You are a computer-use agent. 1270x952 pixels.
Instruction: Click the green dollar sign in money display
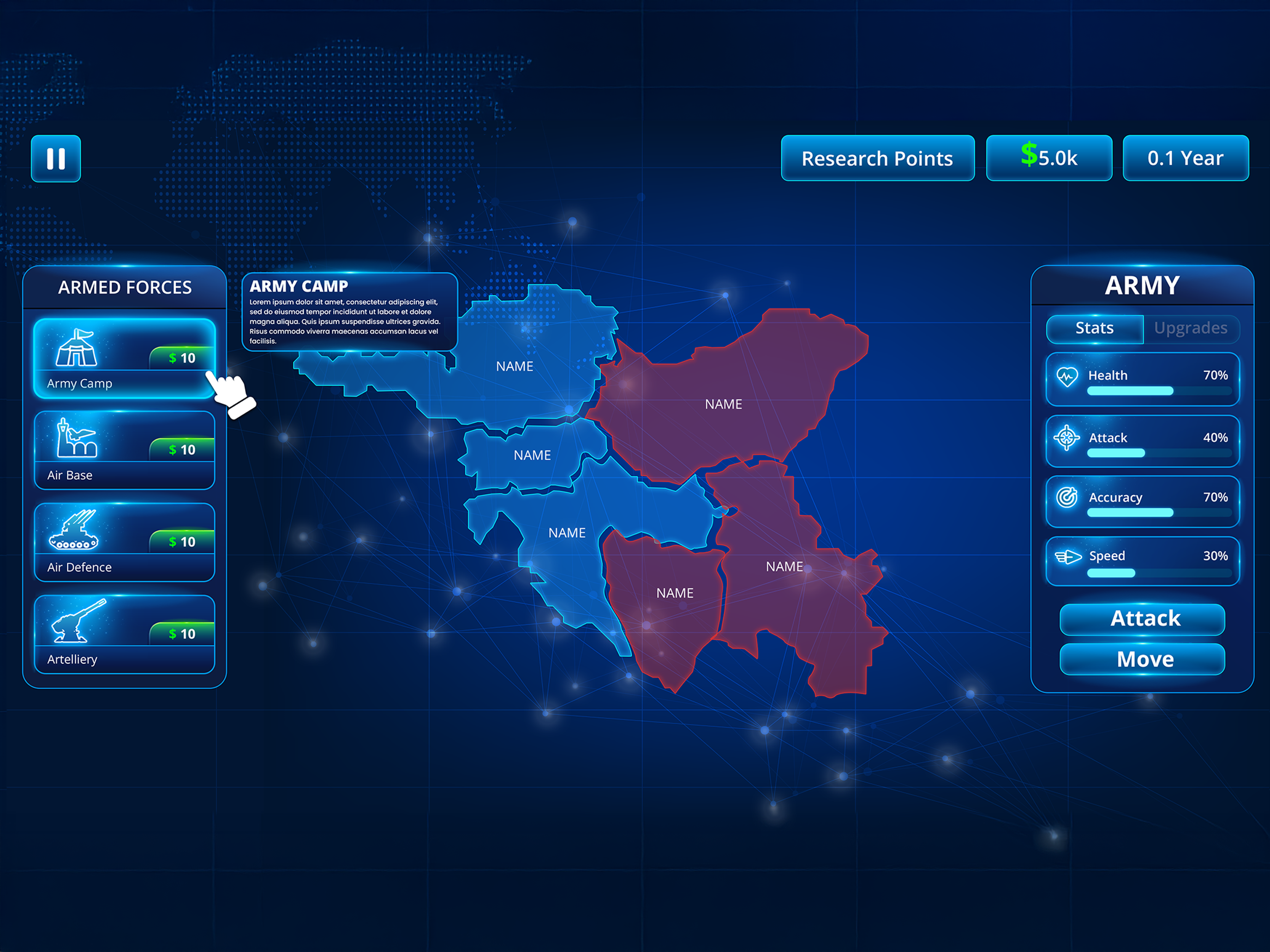[x=1029, y=155]
